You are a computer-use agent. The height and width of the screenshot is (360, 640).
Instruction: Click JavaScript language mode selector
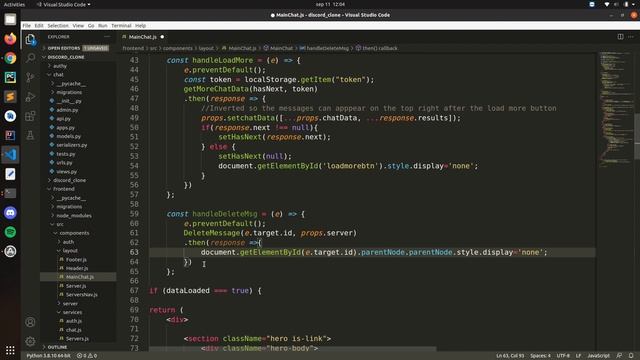coord(598,356)
